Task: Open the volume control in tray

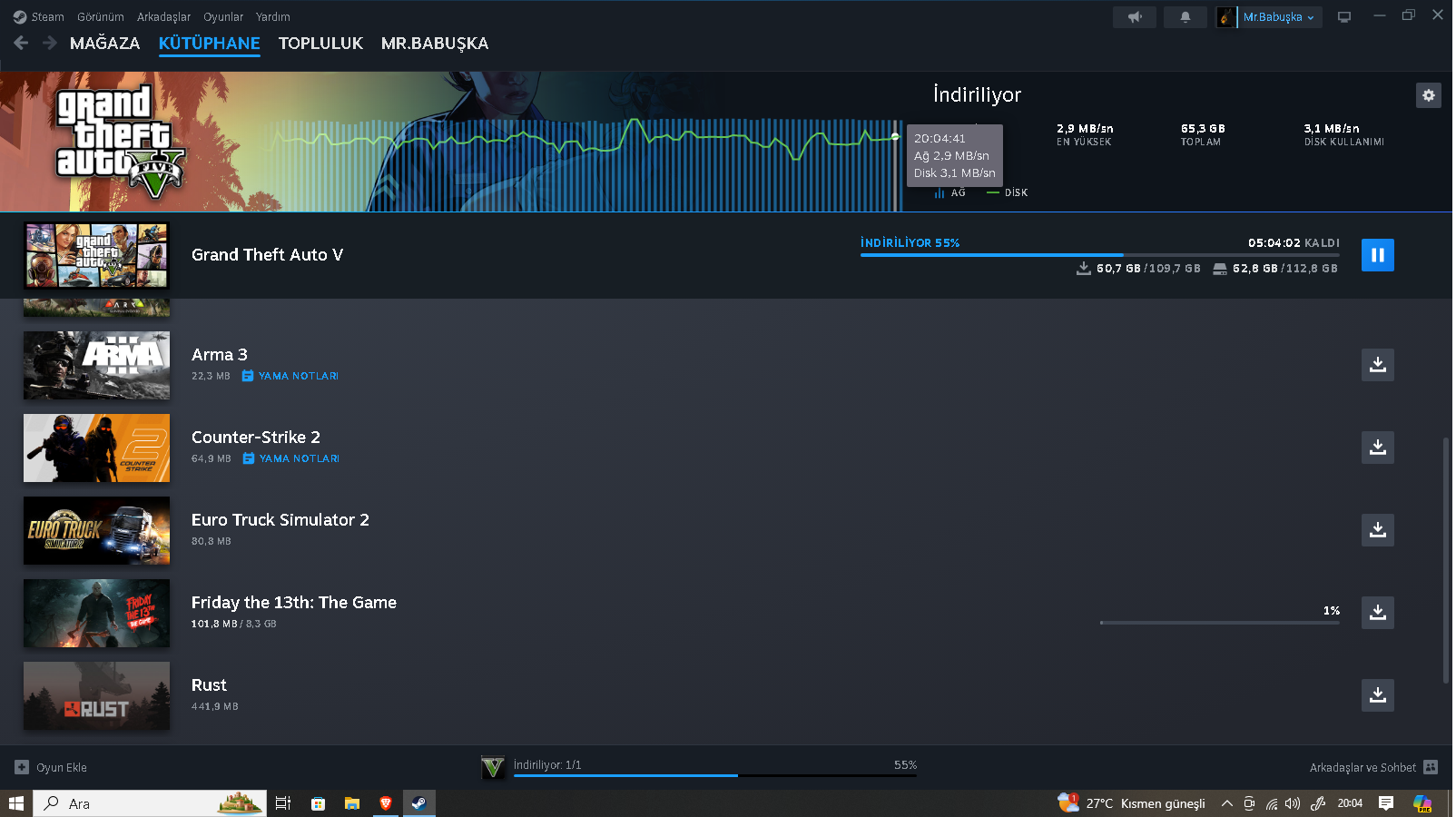Action: pyautogui.click(x=1293, y=803)
